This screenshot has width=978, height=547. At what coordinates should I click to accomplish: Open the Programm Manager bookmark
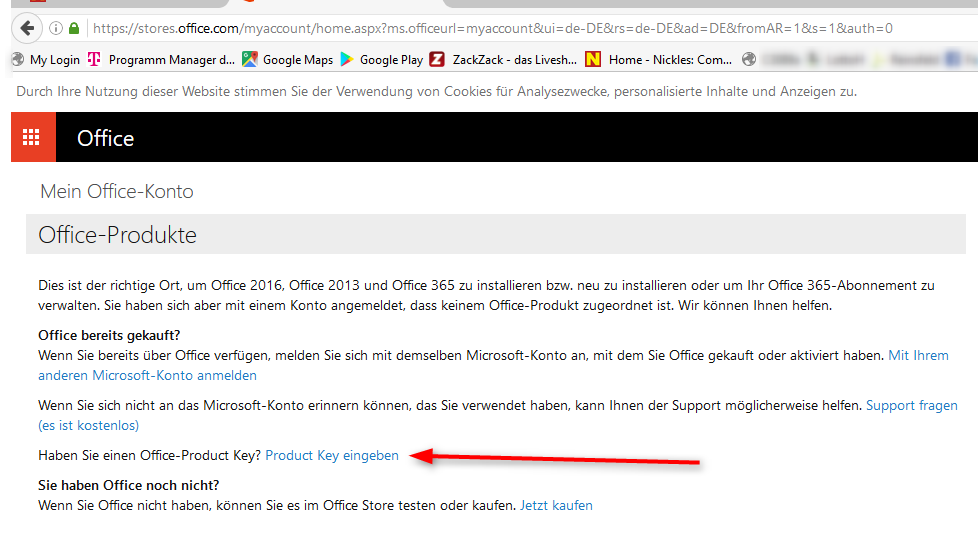tap(162, 60)
